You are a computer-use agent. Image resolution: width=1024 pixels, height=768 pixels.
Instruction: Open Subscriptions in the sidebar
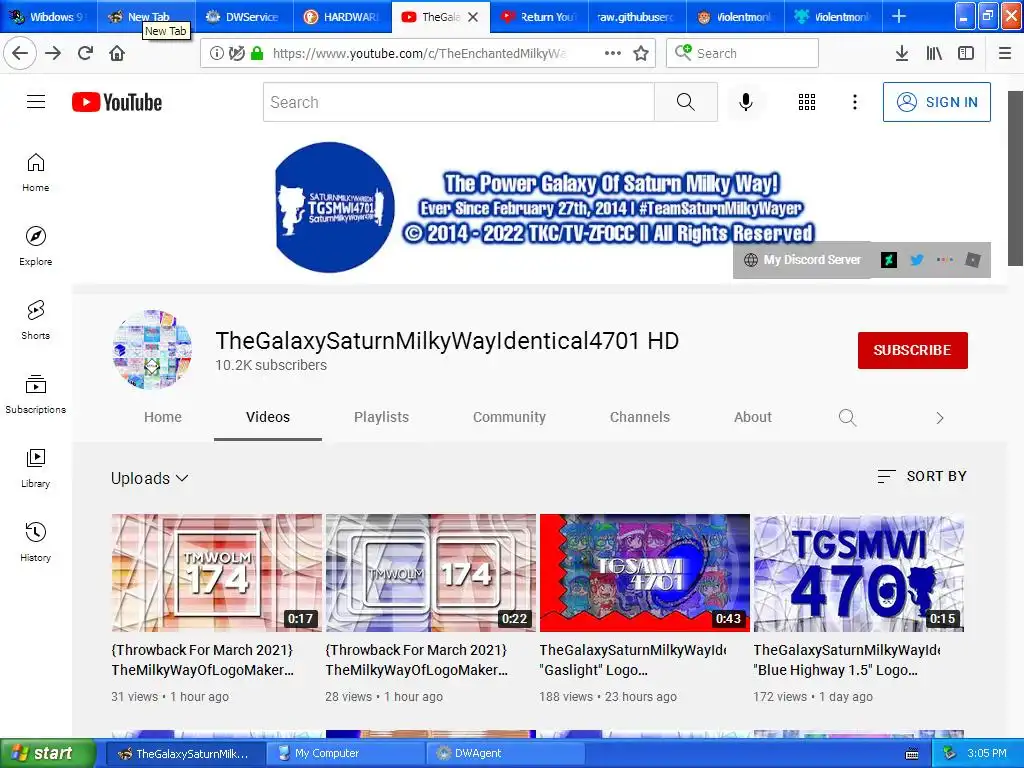pyautogui.click(x=36, y=394)
